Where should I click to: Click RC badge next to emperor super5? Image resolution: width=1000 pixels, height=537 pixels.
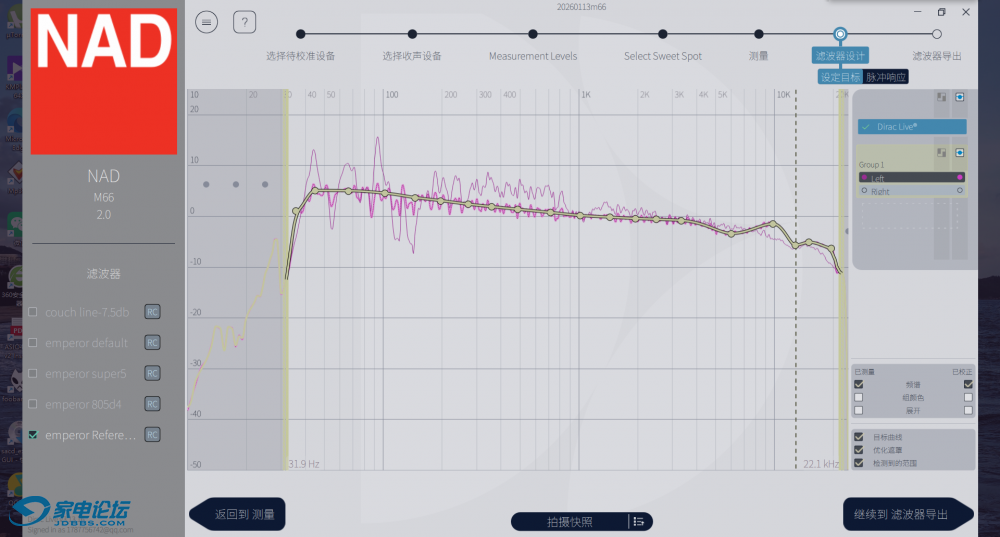152,374
